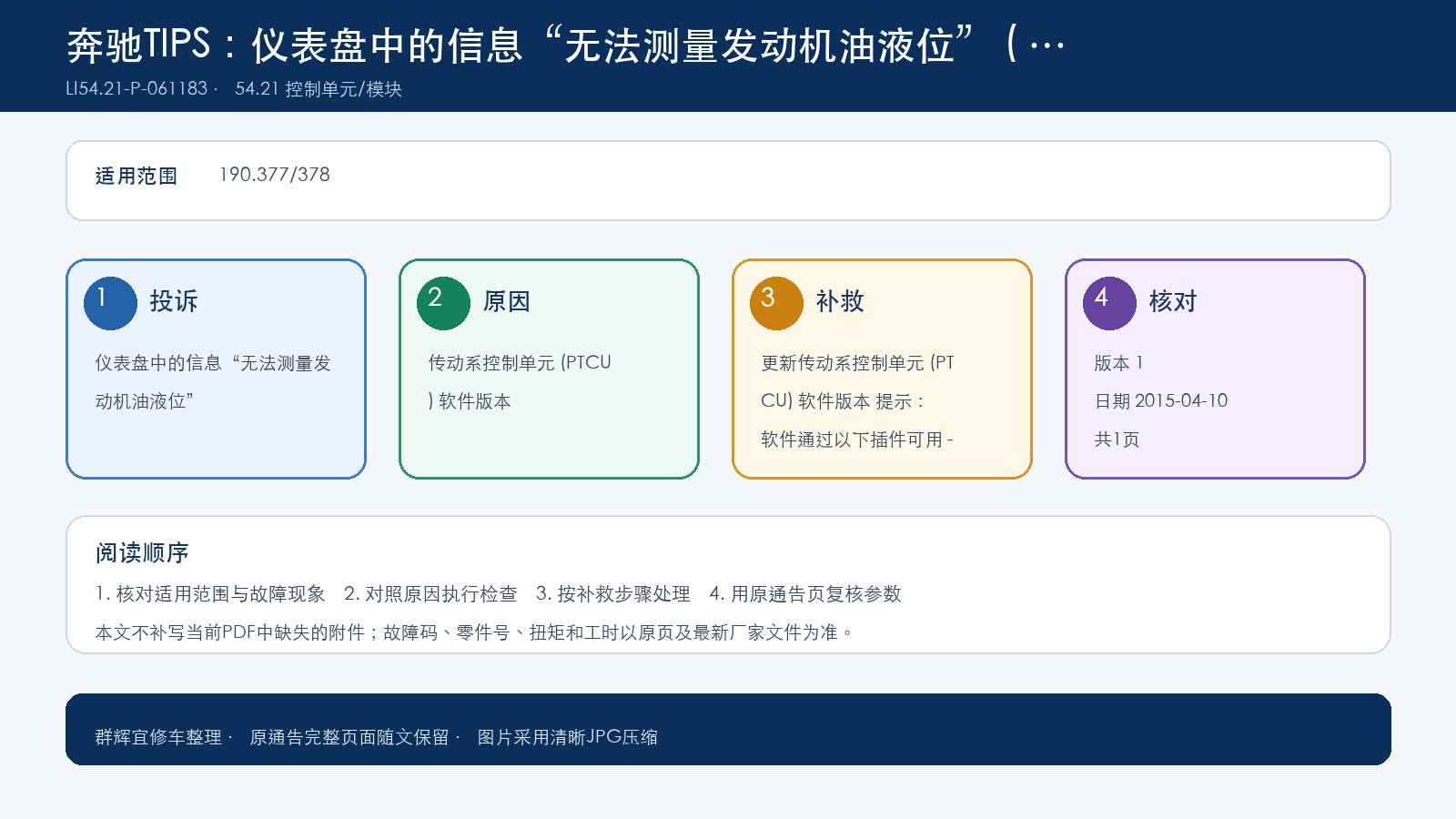Click the 共1页 page count
The width and height of the screenshot is (1456, 819).
click(1117, 440)
